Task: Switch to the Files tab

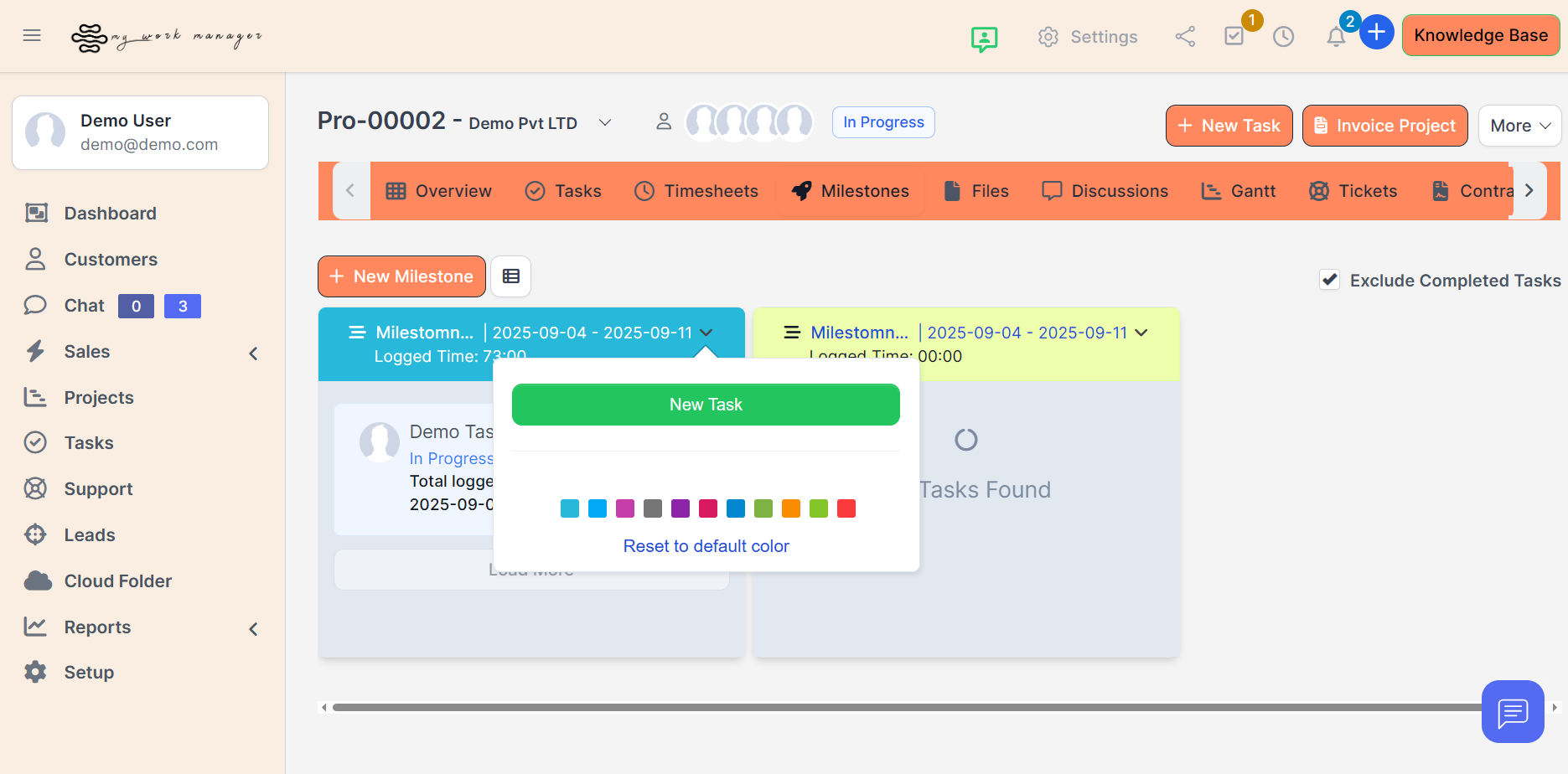Action: point(975,191)
